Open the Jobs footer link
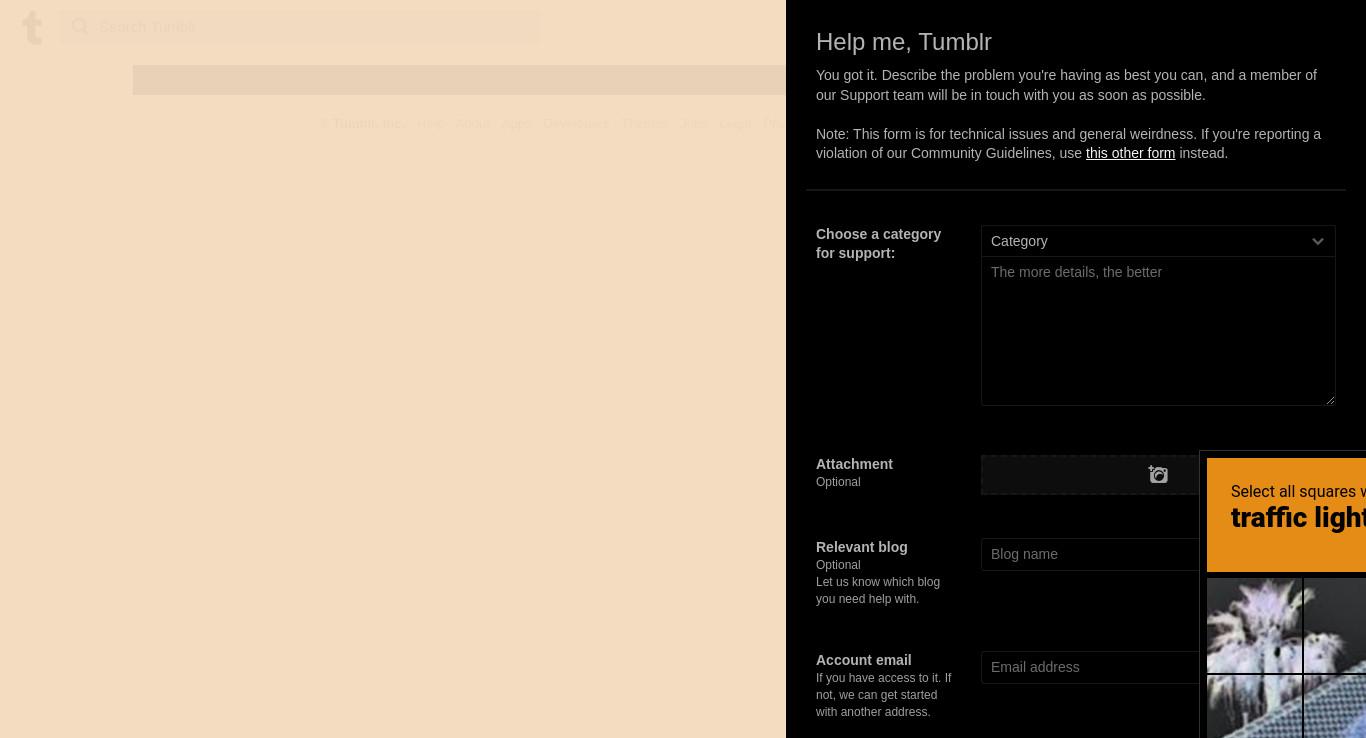This screenshot has height=738, width=1366. [694, 124]
